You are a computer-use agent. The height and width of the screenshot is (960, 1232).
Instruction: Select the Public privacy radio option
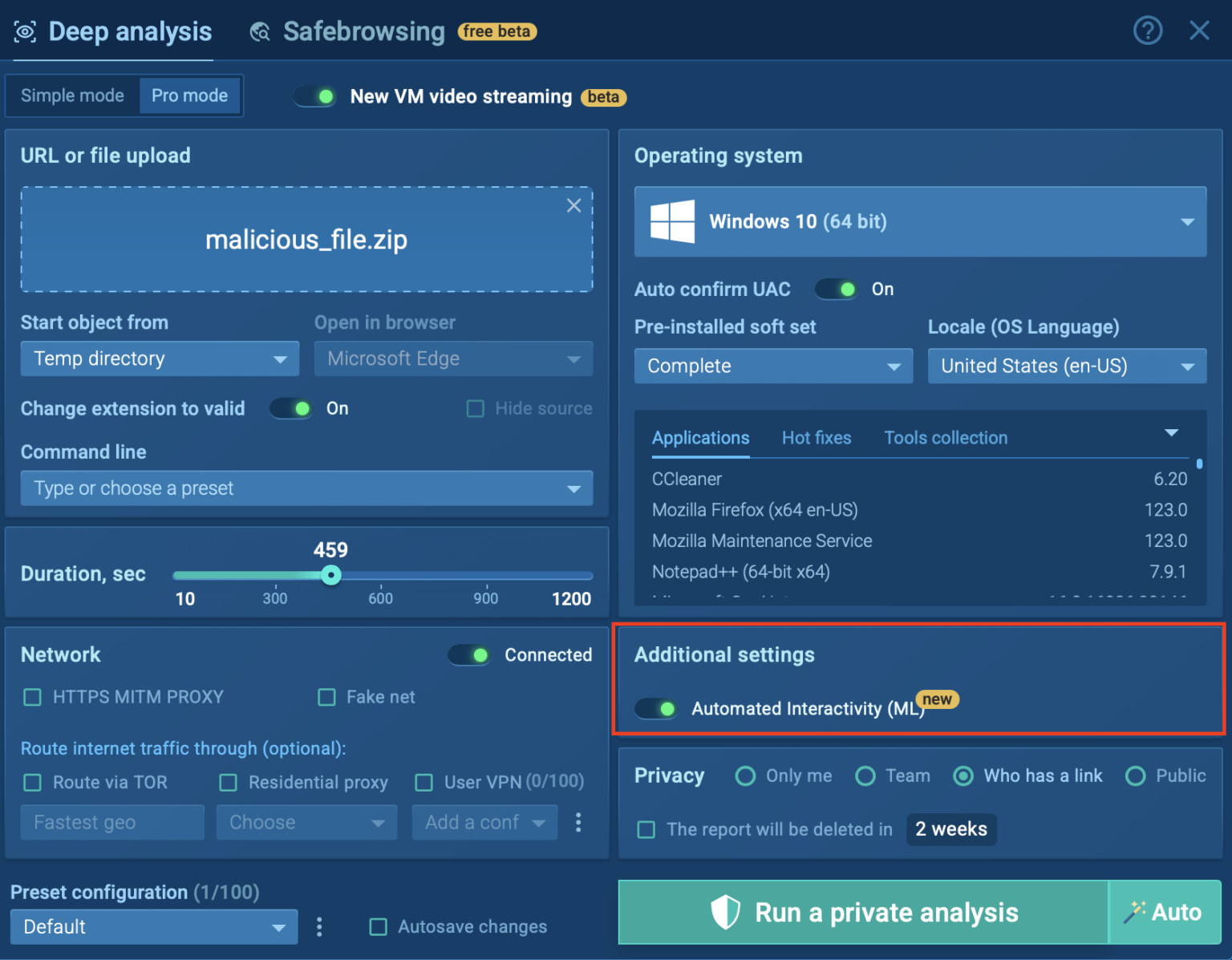(x=1135, y=776)
